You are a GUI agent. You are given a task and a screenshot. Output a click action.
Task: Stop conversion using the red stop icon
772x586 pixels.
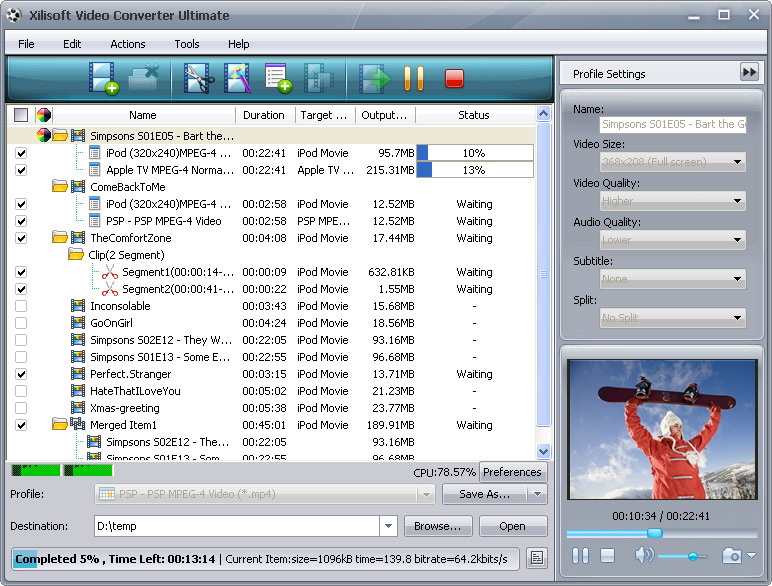pos(454,78)
